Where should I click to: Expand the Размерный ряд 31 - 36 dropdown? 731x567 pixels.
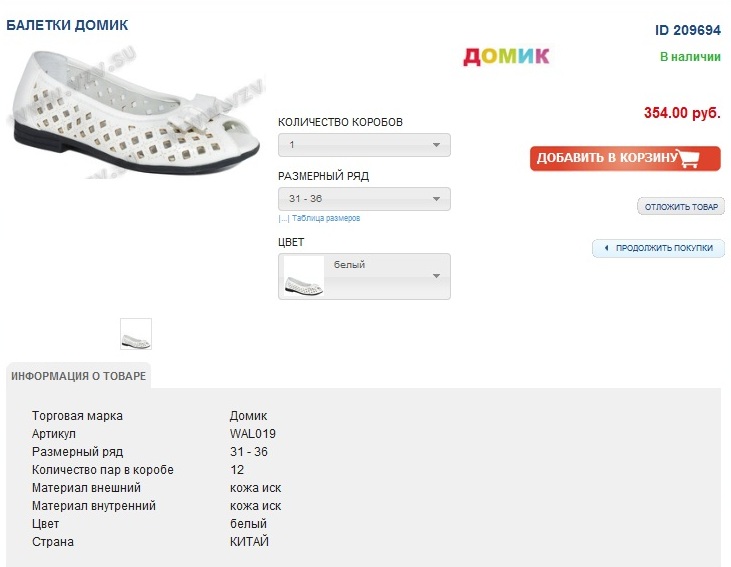[364, 199]
